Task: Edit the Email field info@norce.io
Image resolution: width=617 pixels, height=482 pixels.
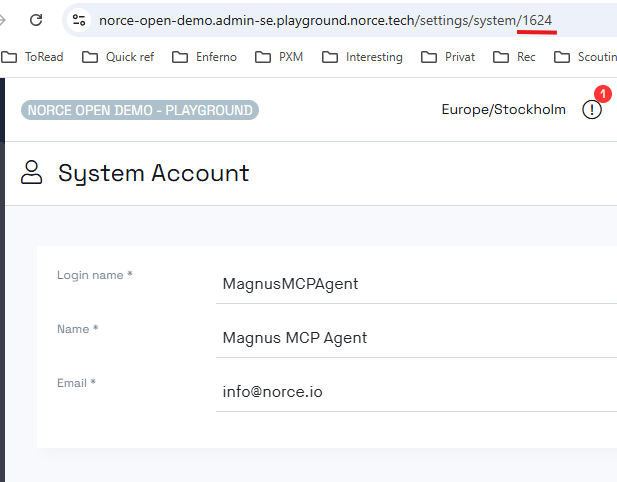Action: [416, 392]
